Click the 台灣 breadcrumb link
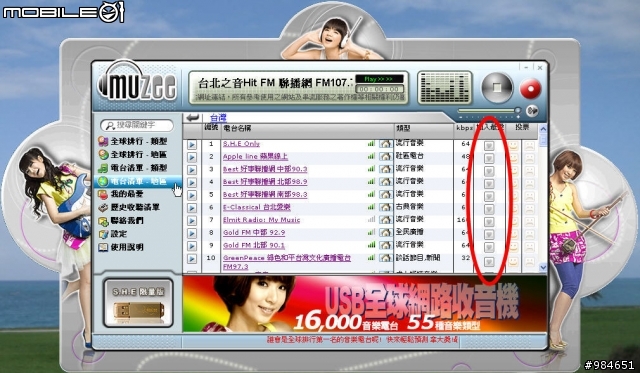The width and height of the screenshot is (640, 373). (x=218, y=118)
